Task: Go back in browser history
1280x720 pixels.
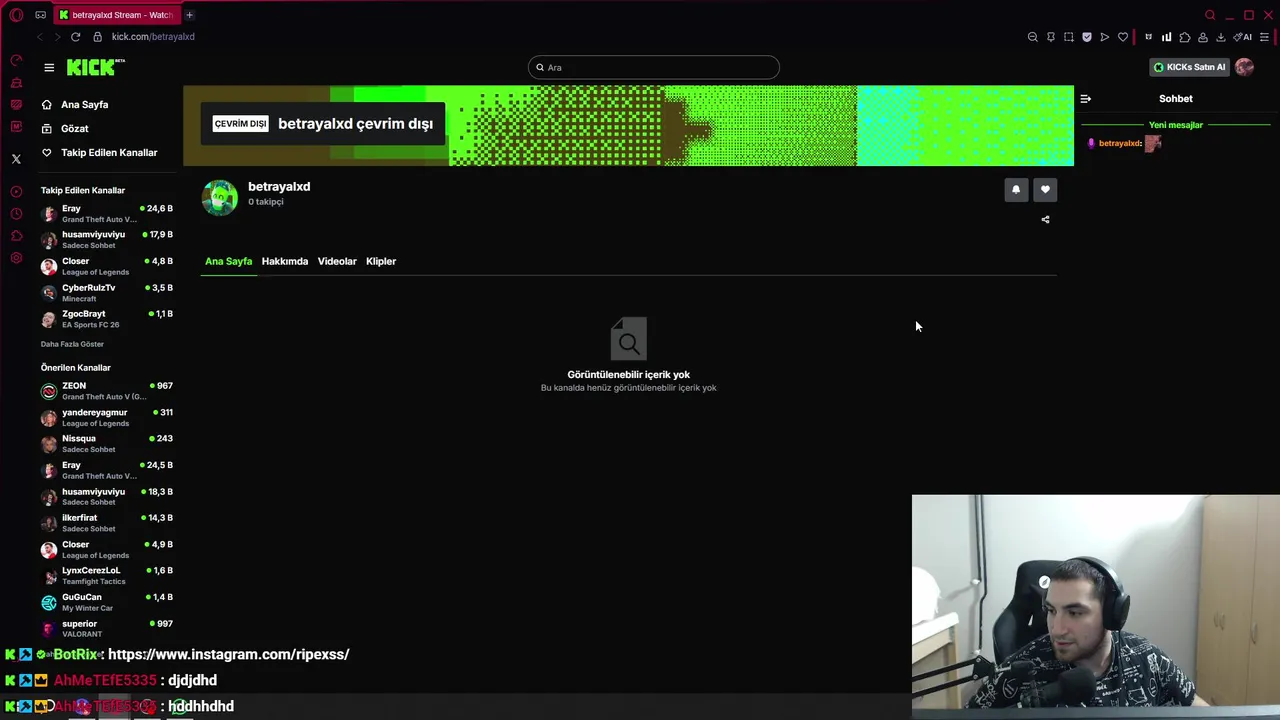Action: tap(40, 37)
